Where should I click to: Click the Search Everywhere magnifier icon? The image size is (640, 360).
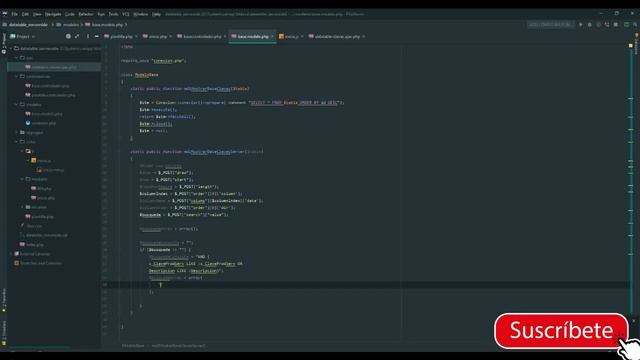click(x=635, y=24)
